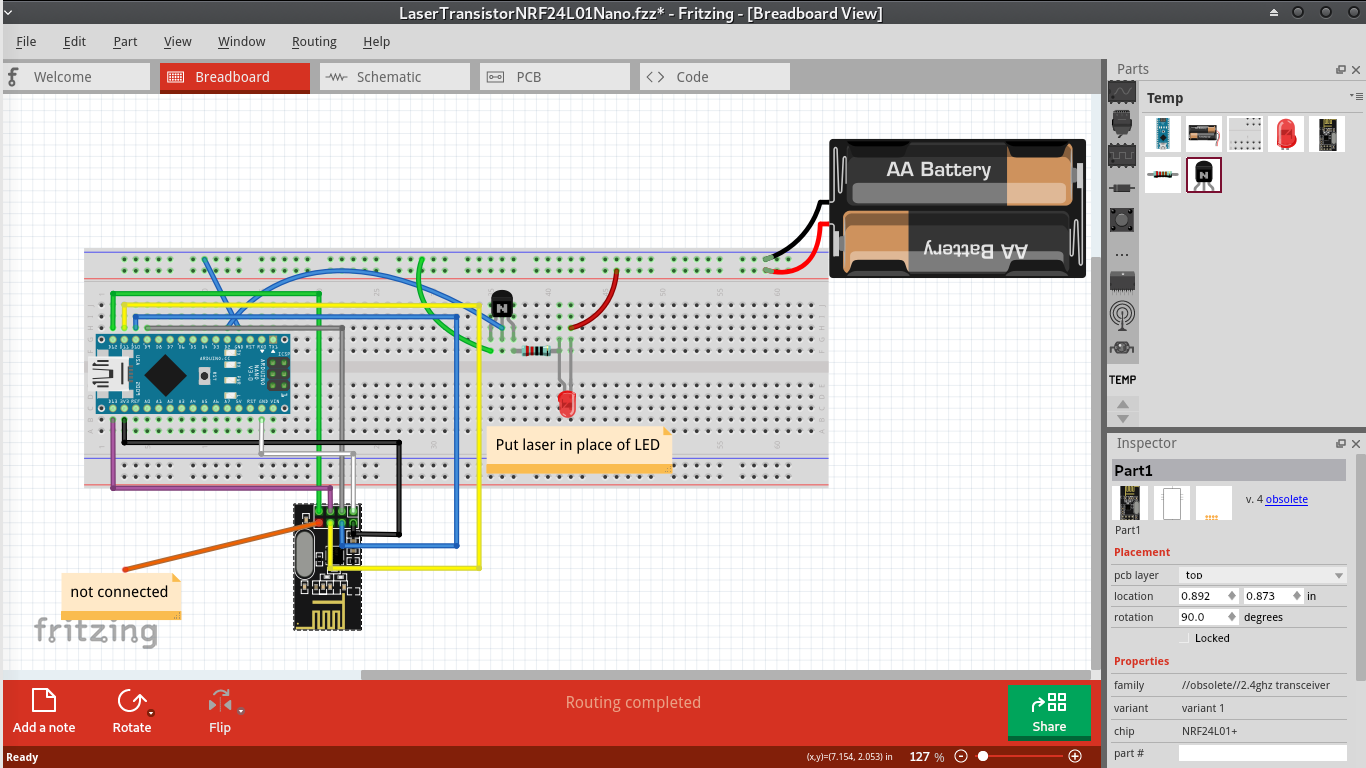The height and width of the screenshot is (768, 1366).
Task: Zoom out with the minus icon
Action: (961, 757)
